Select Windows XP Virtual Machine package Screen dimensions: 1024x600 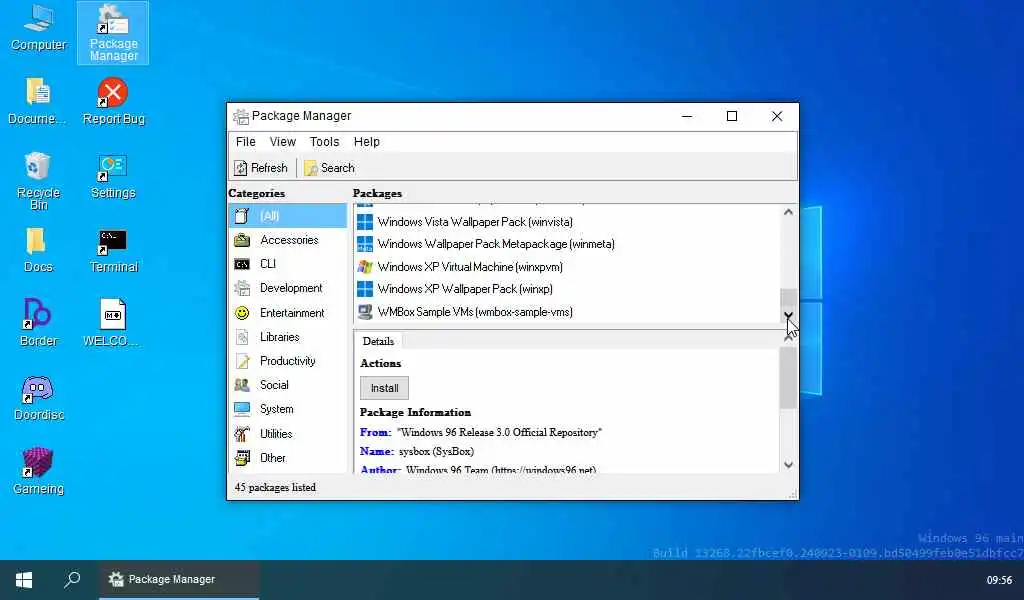567,266
